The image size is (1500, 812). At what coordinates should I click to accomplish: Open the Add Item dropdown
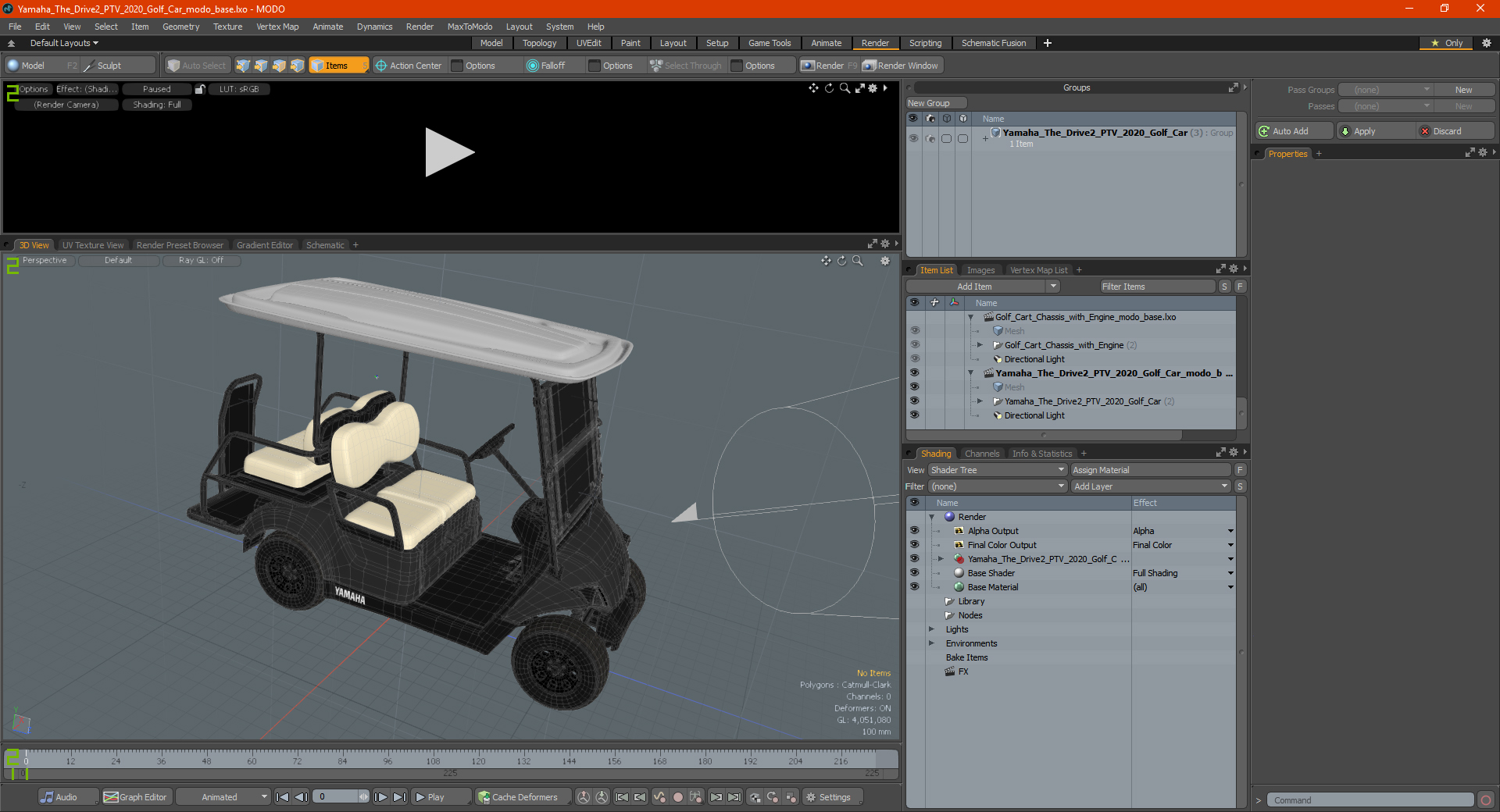pos(1053,287)
